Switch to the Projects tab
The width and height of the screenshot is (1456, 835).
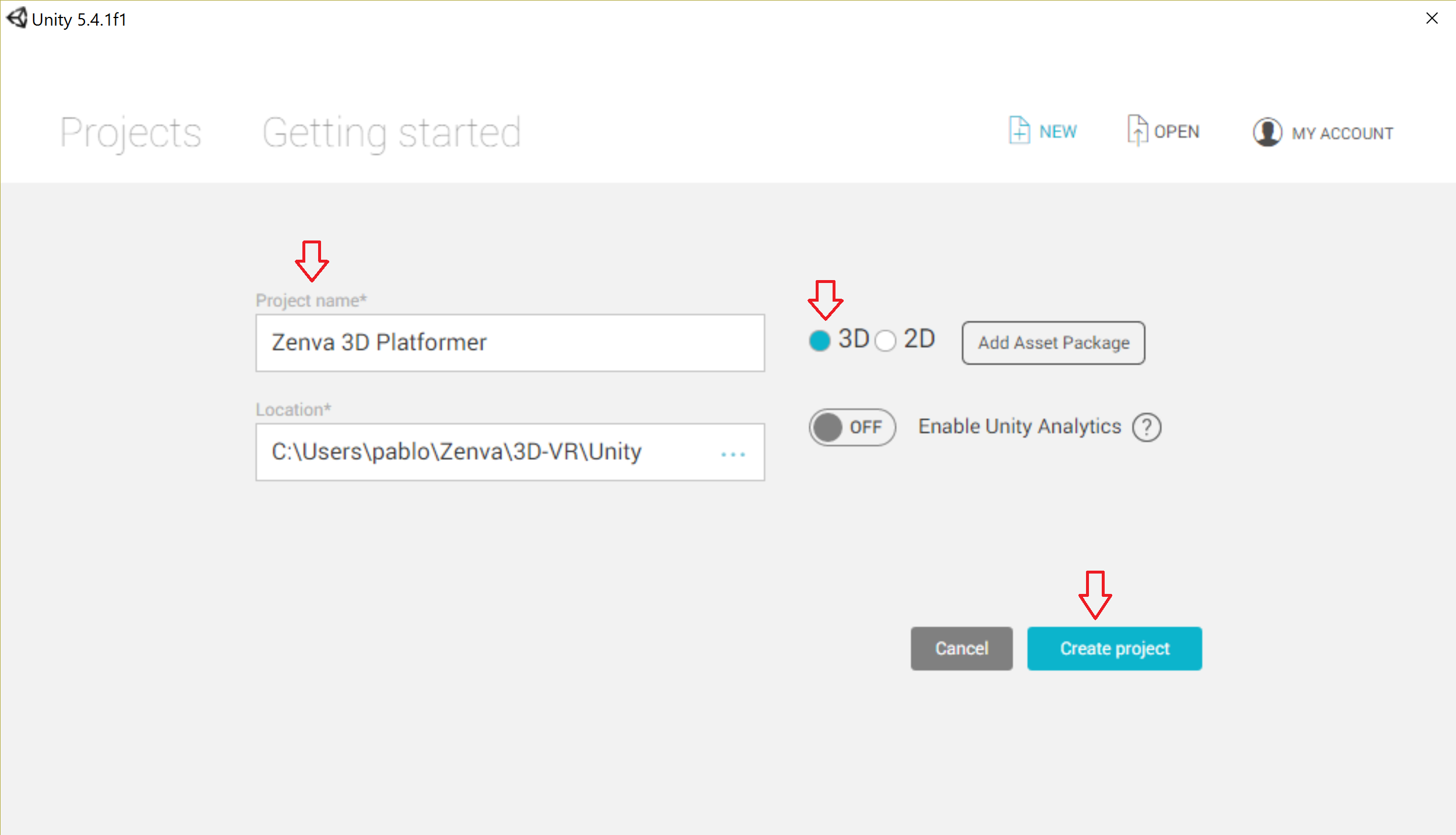point(131,133)
